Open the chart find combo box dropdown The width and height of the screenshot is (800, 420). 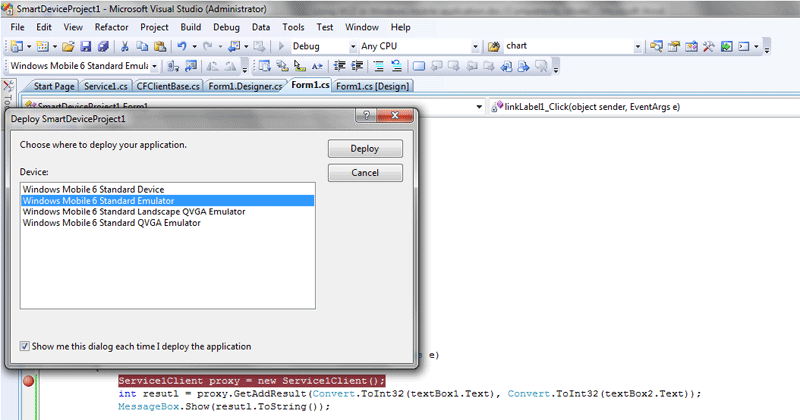637,46
